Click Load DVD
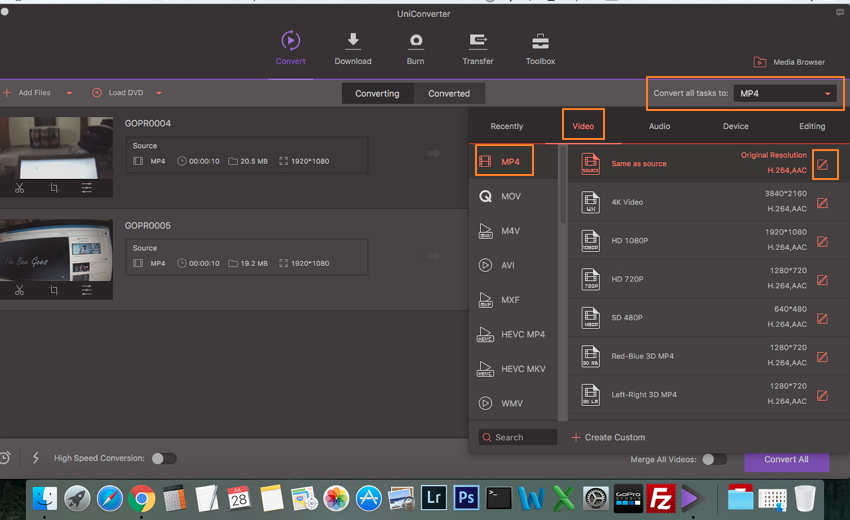Viewport: 850px width, 520px height. point(118,93)
